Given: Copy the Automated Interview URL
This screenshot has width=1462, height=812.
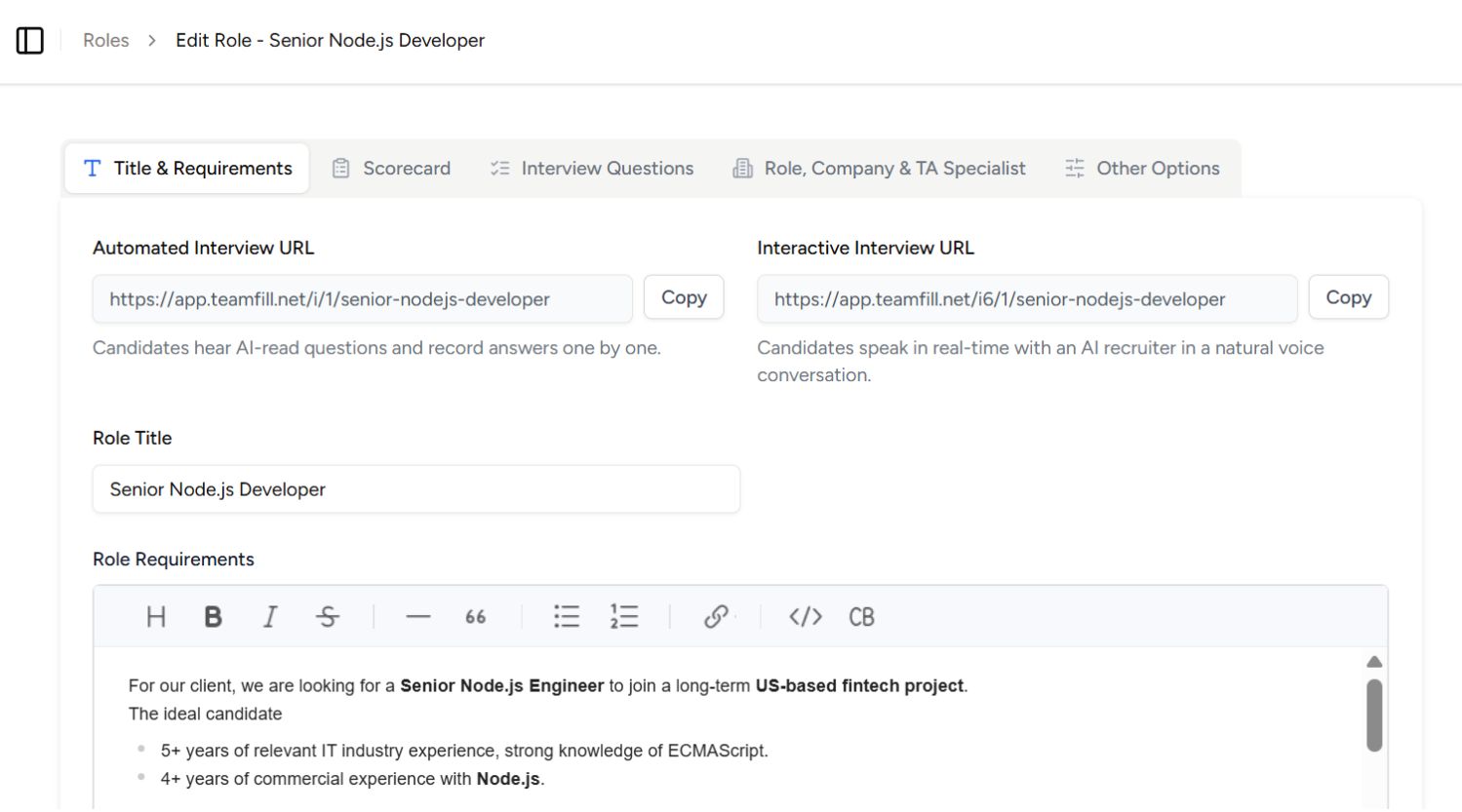Looking at the screenshot, I should pos(684,297).
